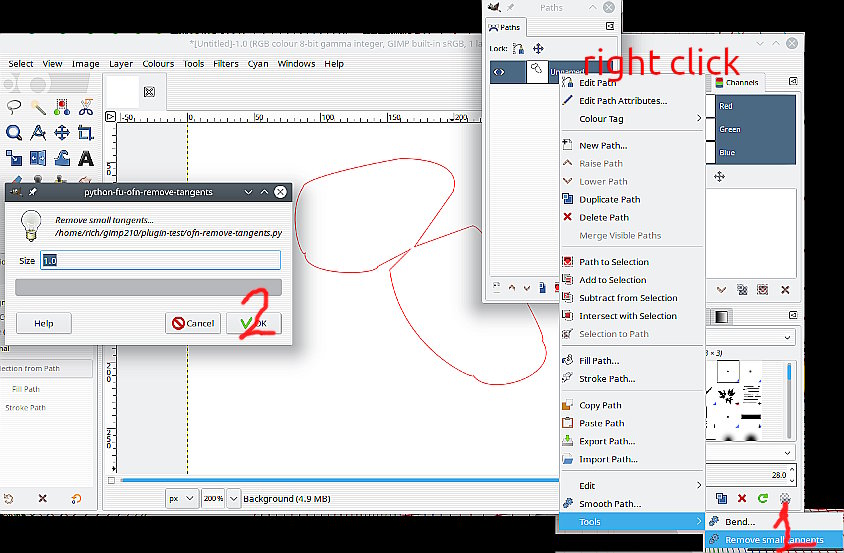Click delete channel X icon under Channels
The height and width of the screenshot is (553, 844).
785,290
